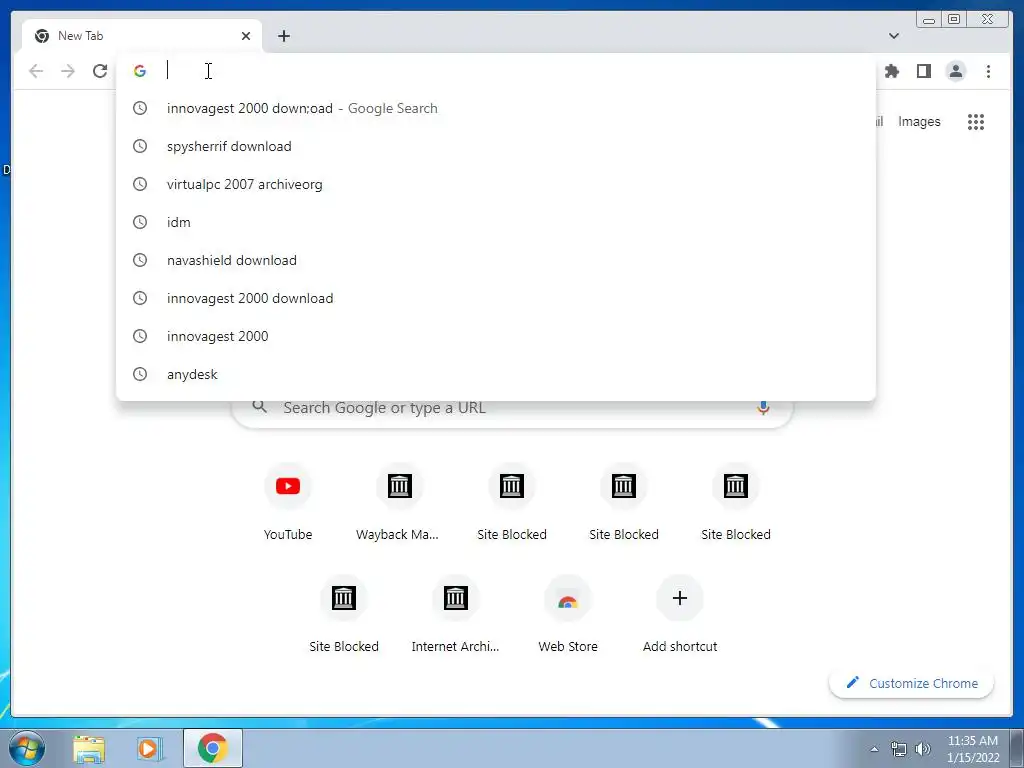Choose the 'innovagest 2000' suggestion without download
The image size is (1024, 768).
496,336
